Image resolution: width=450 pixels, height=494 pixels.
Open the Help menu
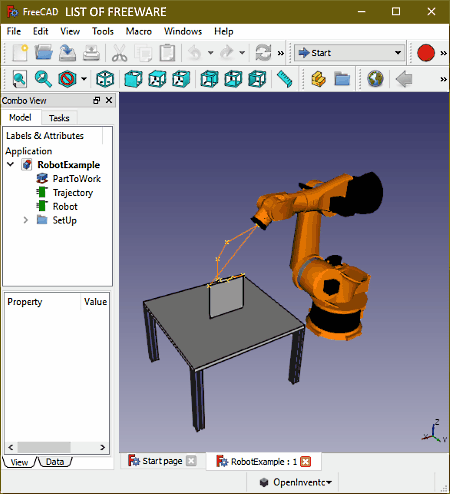[223, 31]
